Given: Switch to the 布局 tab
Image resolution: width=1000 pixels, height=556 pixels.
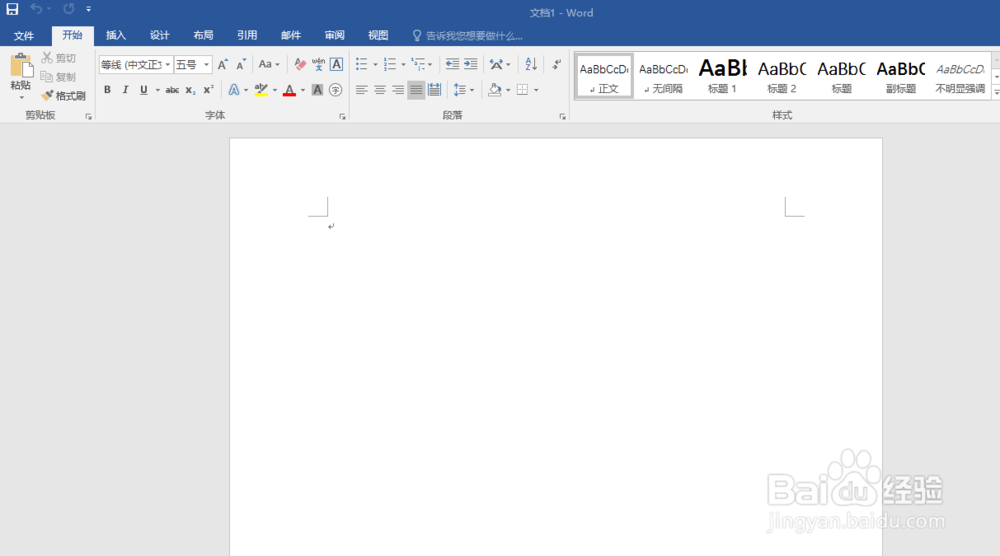Looking at the screenshot, I should tap(203, 36).
